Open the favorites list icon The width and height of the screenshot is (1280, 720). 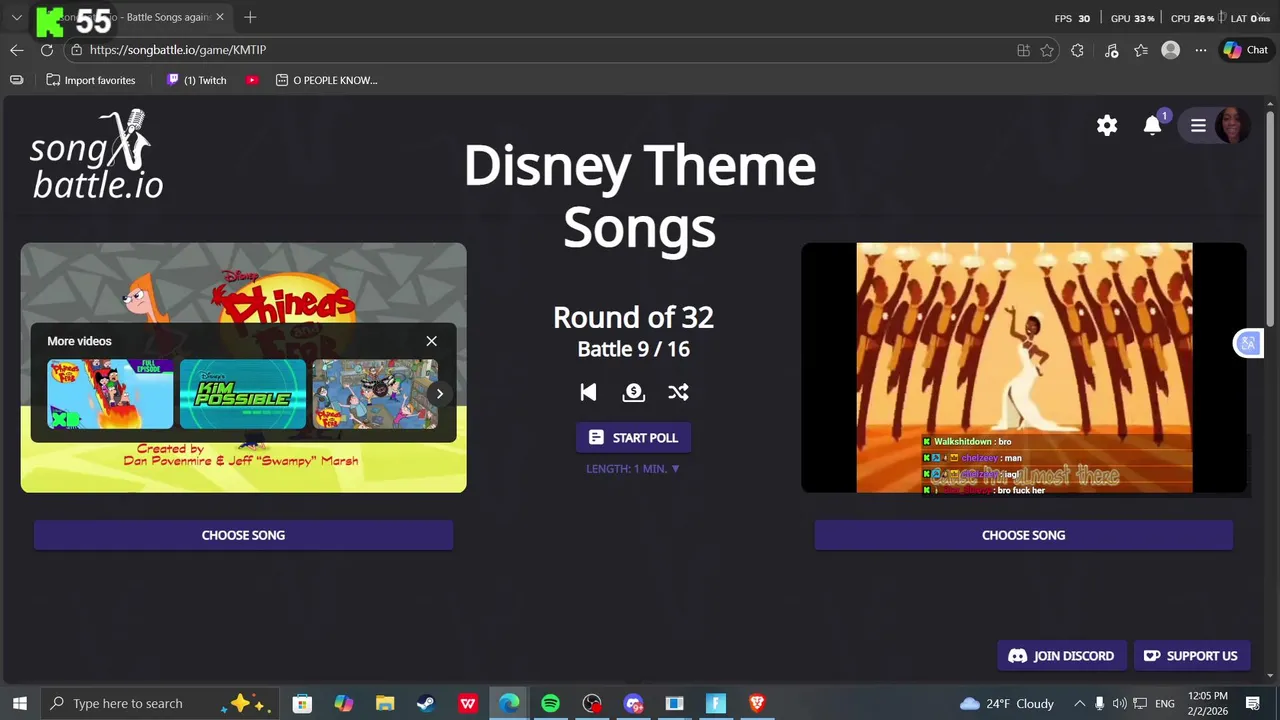pos(1141,50)
